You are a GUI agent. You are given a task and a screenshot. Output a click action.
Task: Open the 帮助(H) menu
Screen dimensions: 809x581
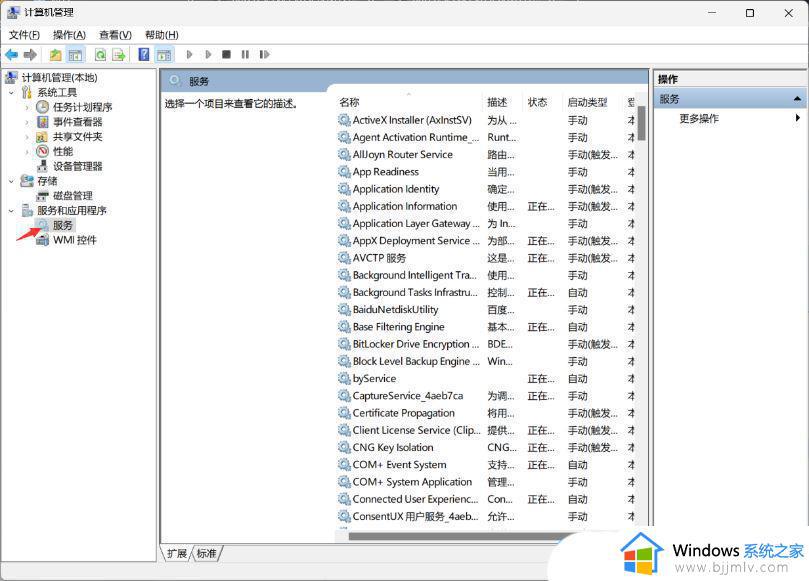click(161, 35)
